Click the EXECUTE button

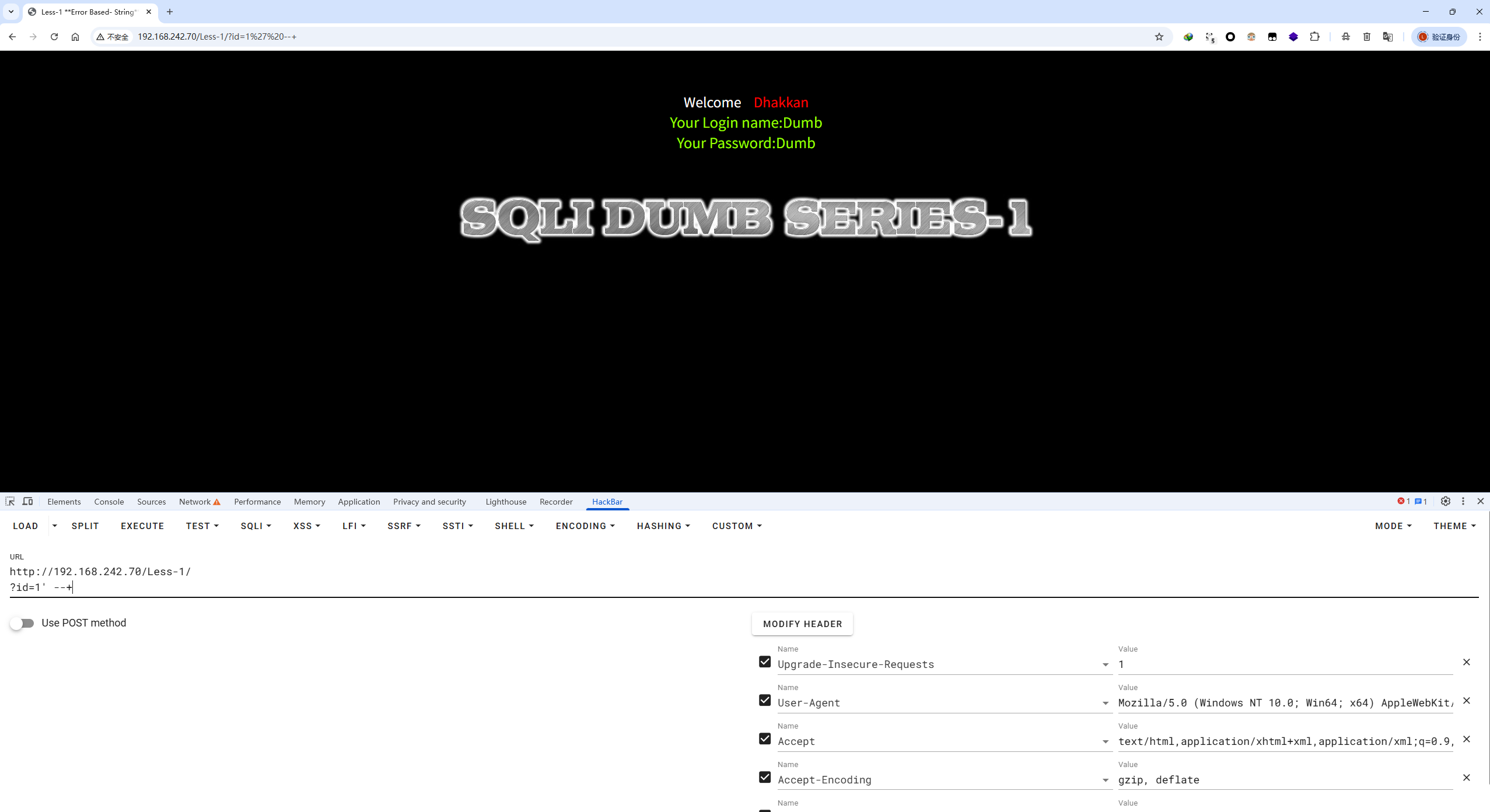click(142, 526)
